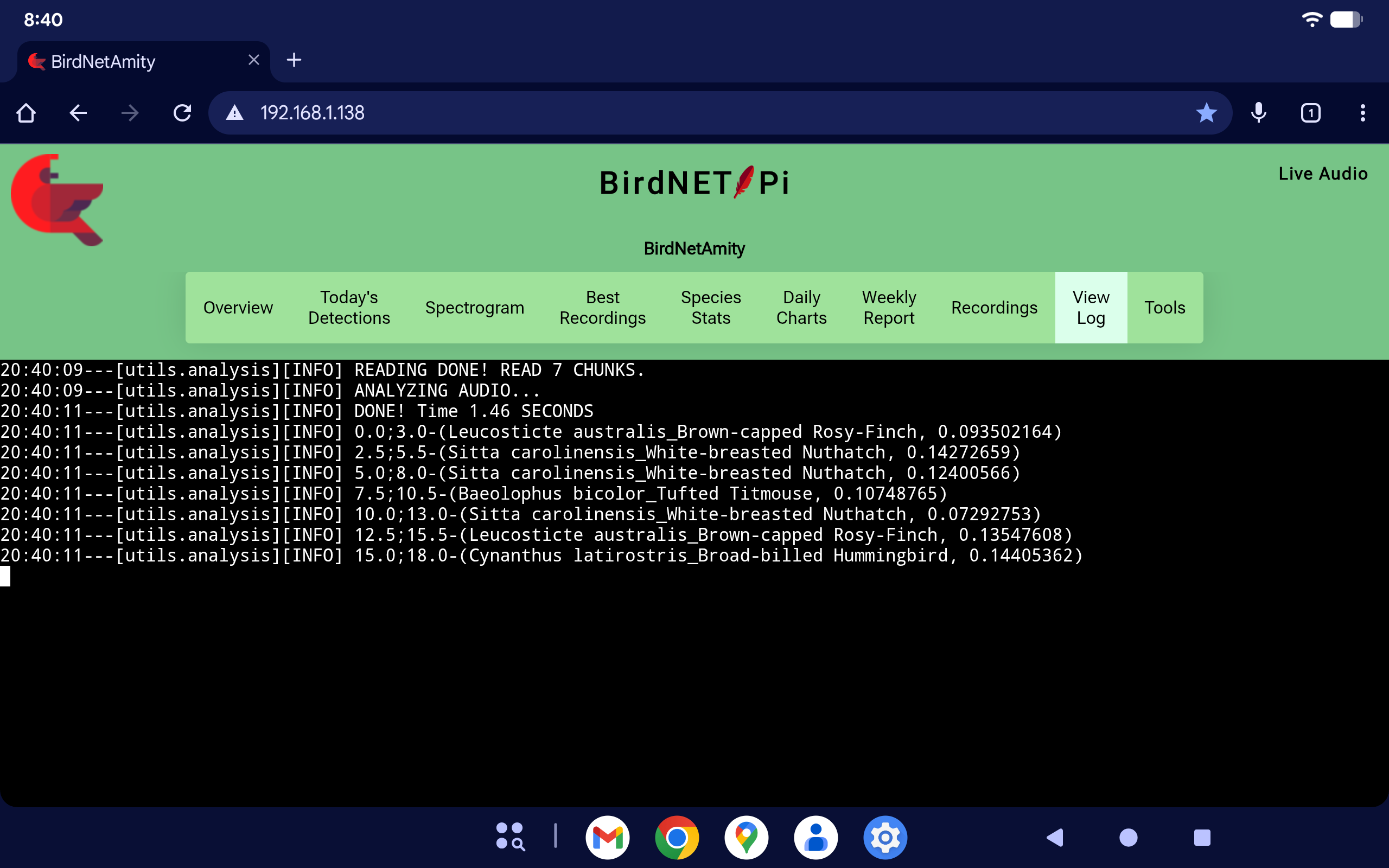Tap the Chrome home icon
This screenshot has height=868, width=1389.
click(x=26, y=112)
